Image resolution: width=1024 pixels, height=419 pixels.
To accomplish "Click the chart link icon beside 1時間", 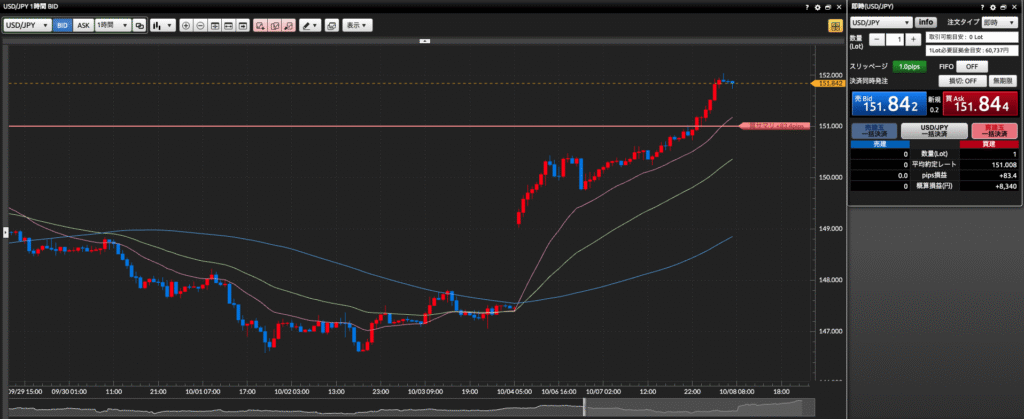I will pos(139,25).
